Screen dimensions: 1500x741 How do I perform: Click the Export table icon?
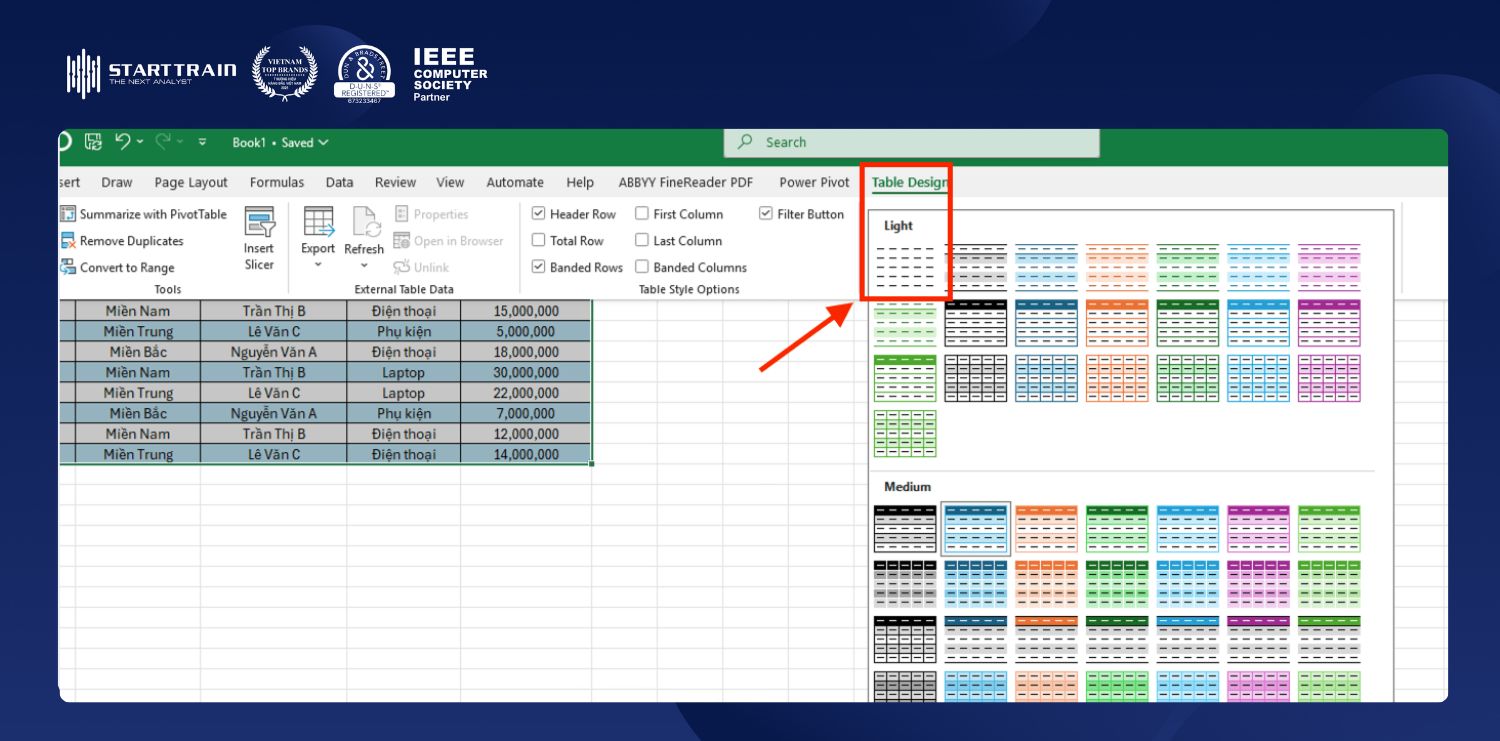(x=318, y=222)
